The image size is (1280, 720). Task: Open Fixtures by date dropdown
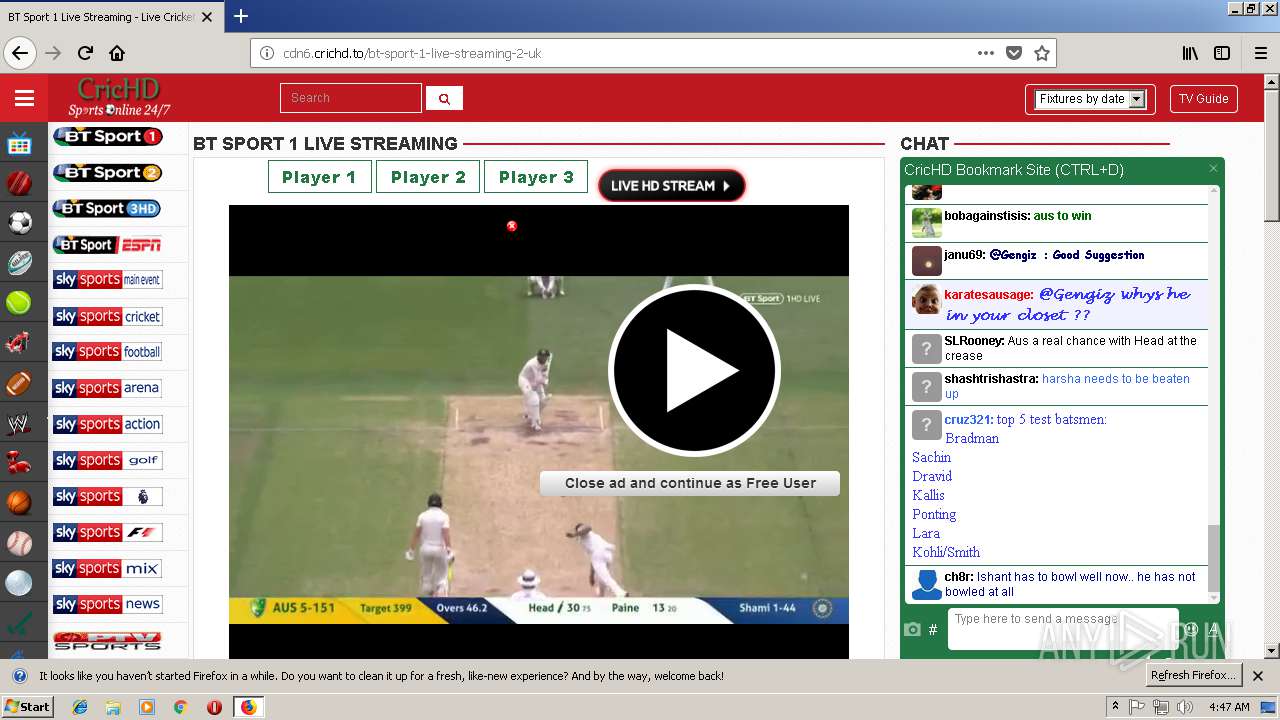(1090, 99)
